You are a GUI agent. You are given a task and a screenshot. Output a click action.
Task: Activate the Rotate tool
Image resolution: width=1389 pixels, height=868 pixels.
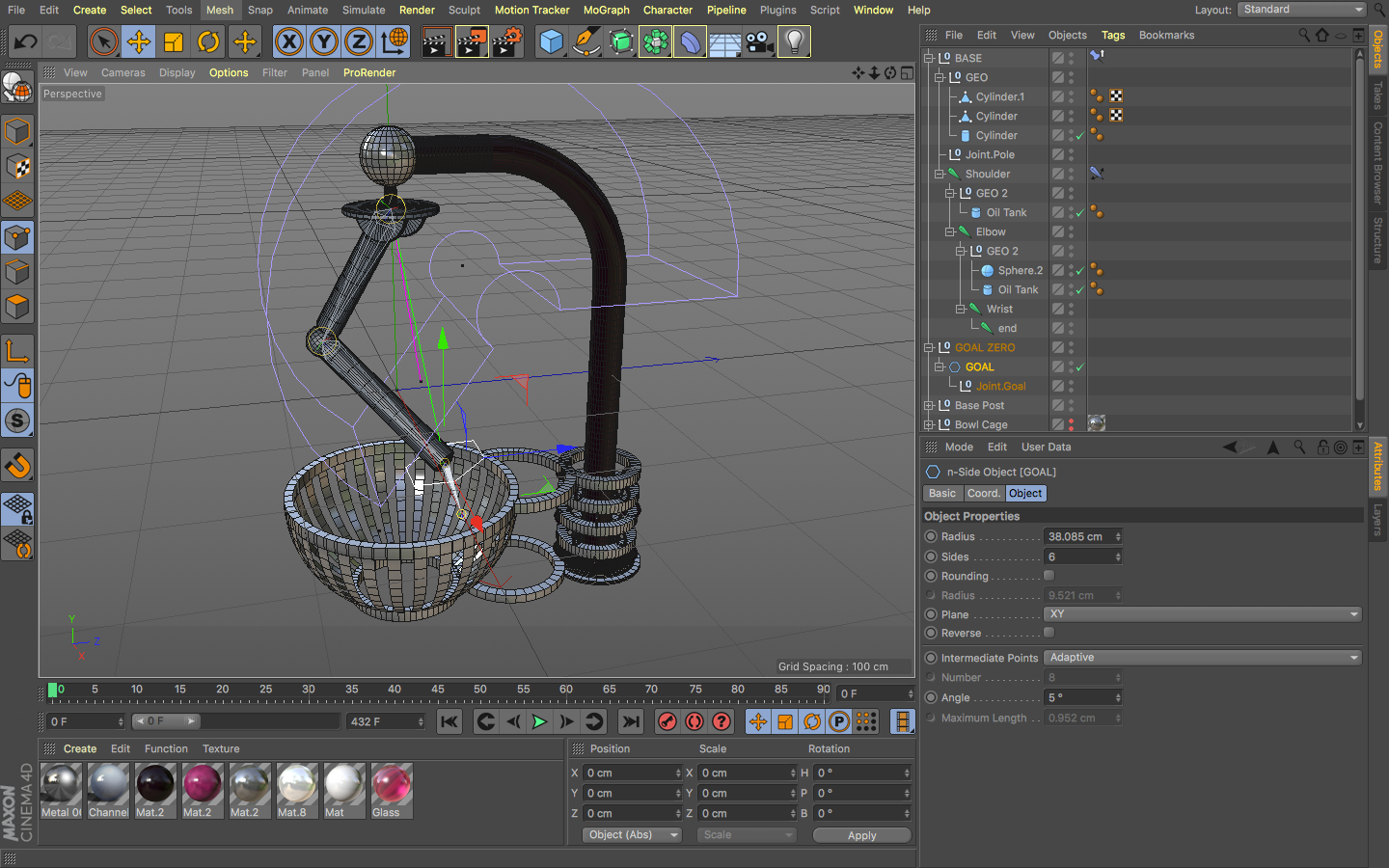pos(208,41)
